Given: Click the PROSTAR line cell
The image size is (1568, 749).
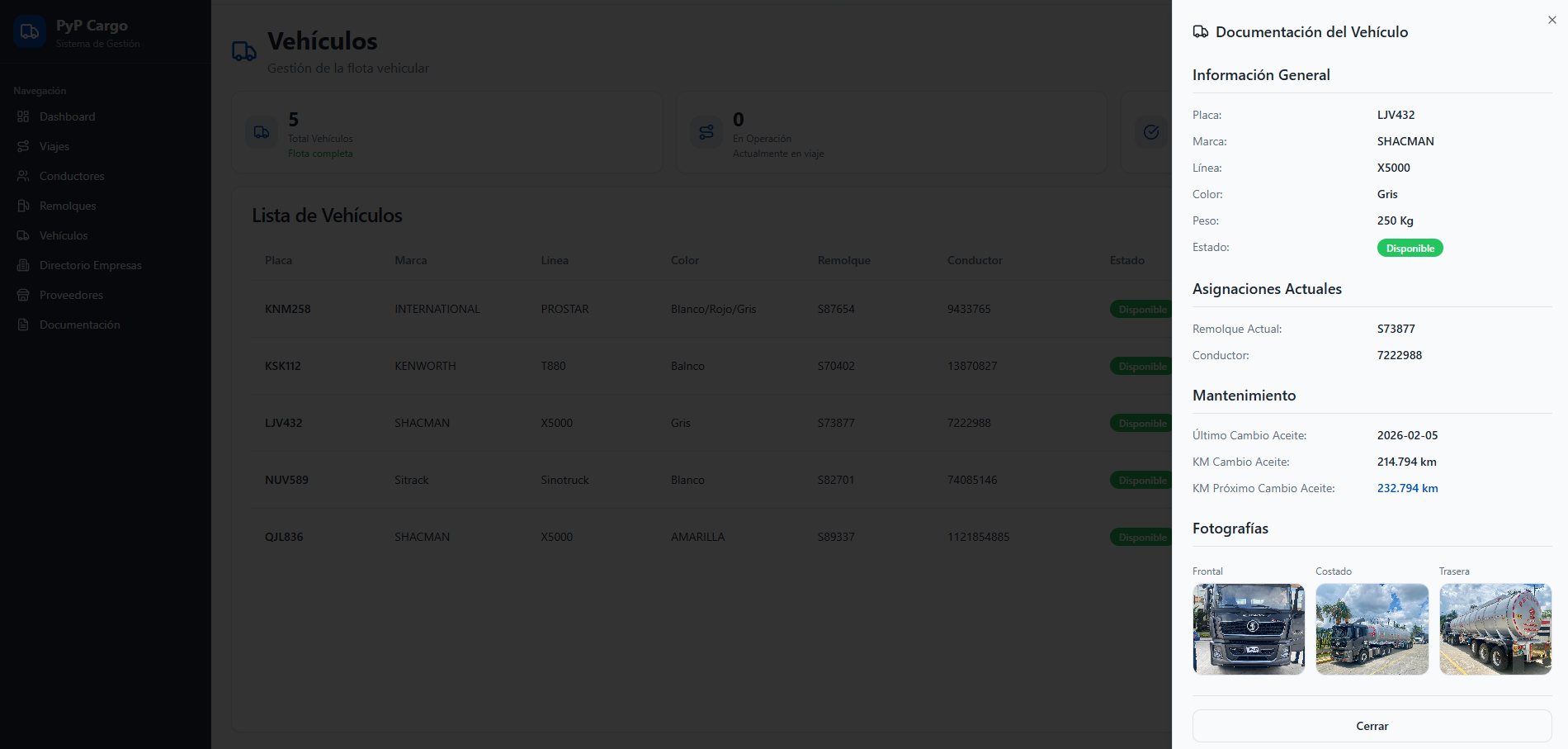Looking at the screenshot, I should (x=565, y=309).
